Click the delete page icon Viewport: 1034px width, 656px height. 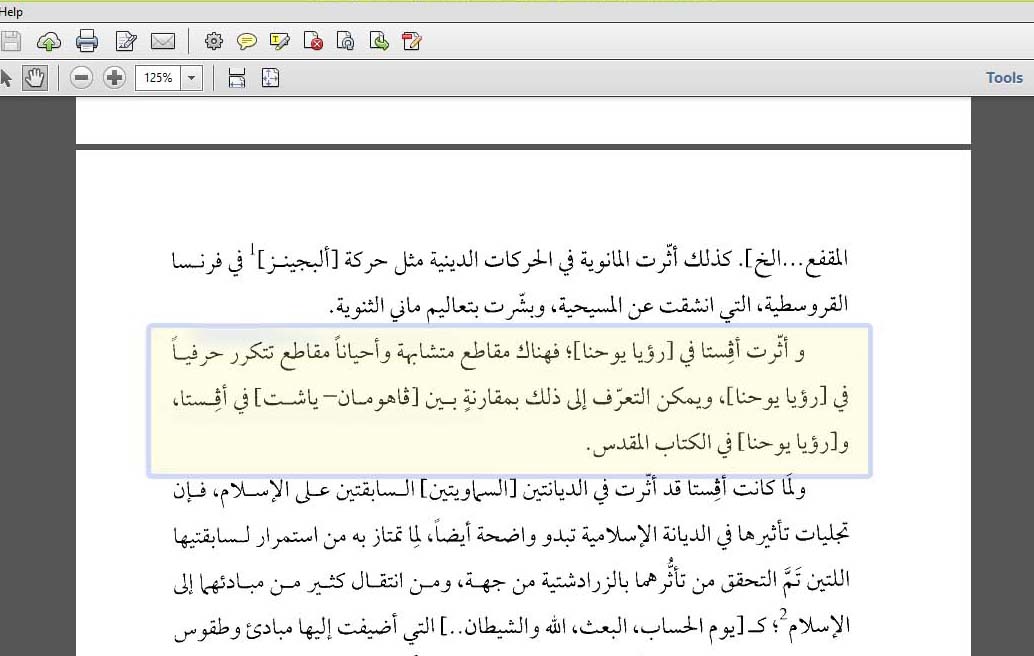coord(313,41)
